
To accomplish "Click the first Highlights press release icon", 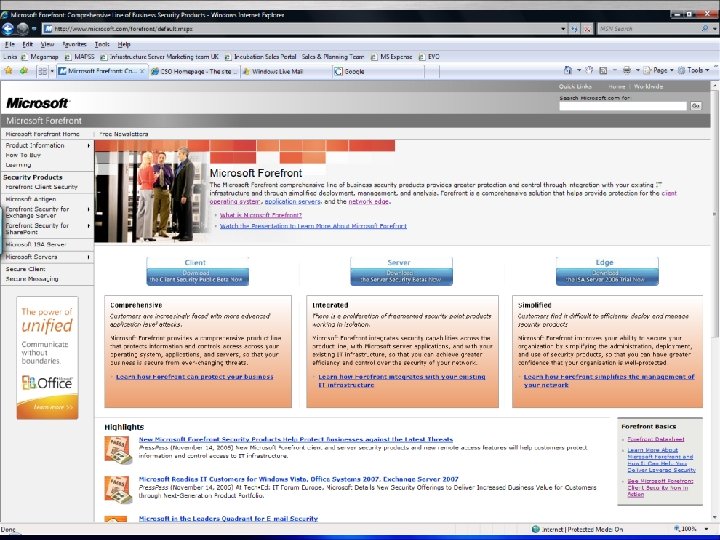I will tap(118, 450).
